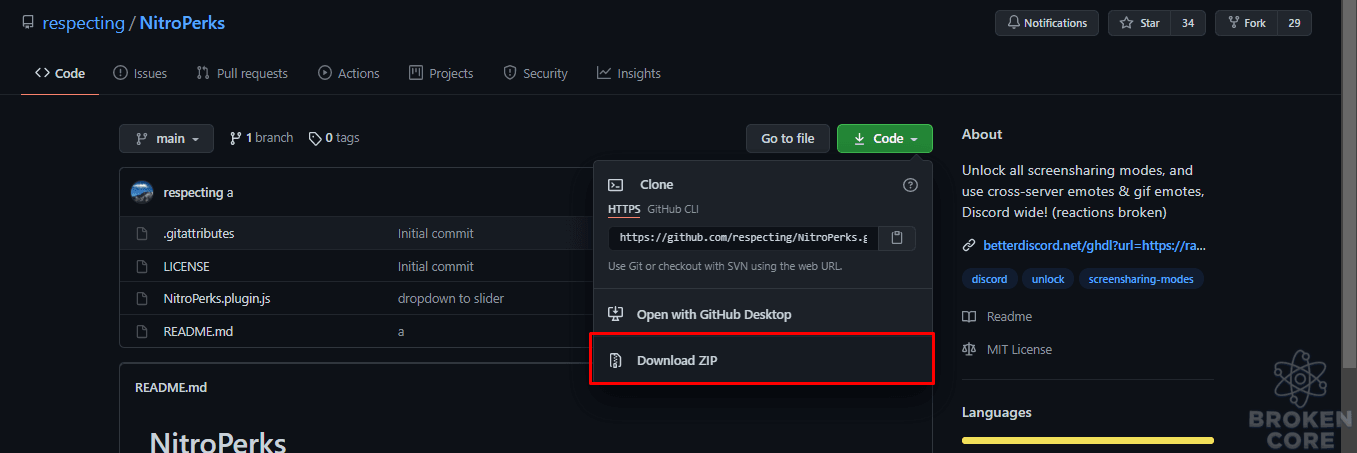This screenshot has height=453, width=1357.
Task: View the 0 tags link
Action: (334, 138)
